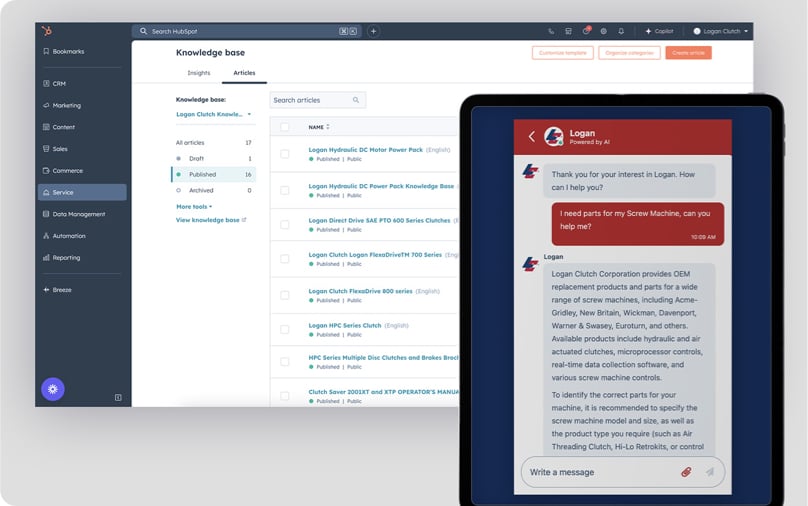Click the Create article button
Screen dimensions: 808x506
688,52
